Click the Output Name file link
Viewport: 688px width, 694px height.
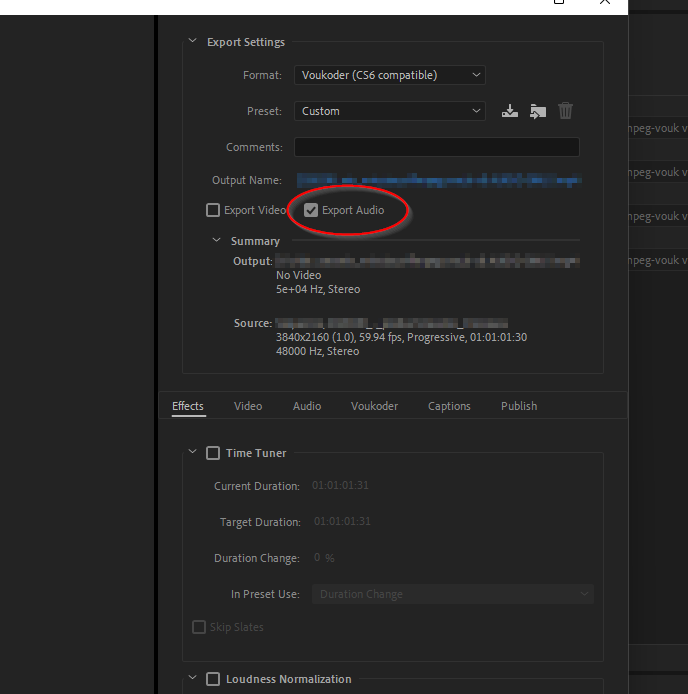click(436, 180)
